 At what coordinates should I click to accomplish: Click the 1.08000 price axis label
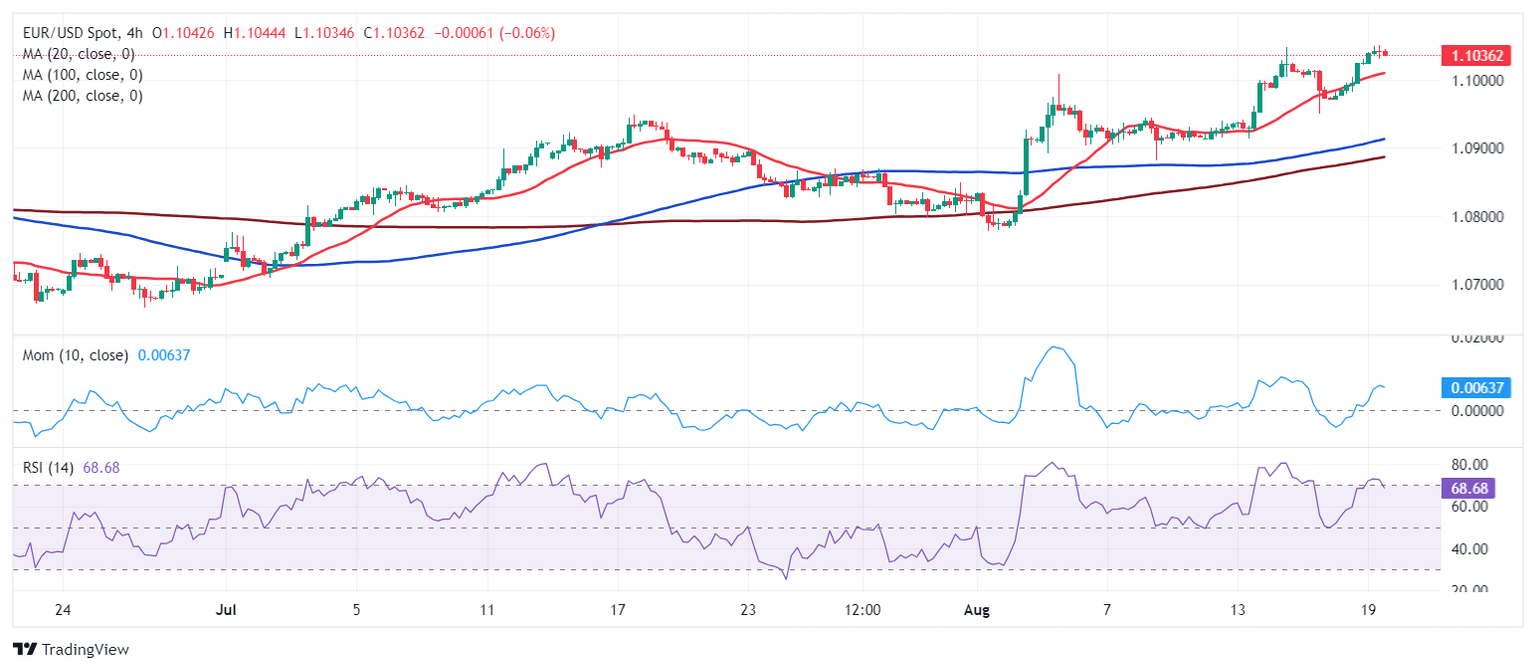tap(1475, 216)
